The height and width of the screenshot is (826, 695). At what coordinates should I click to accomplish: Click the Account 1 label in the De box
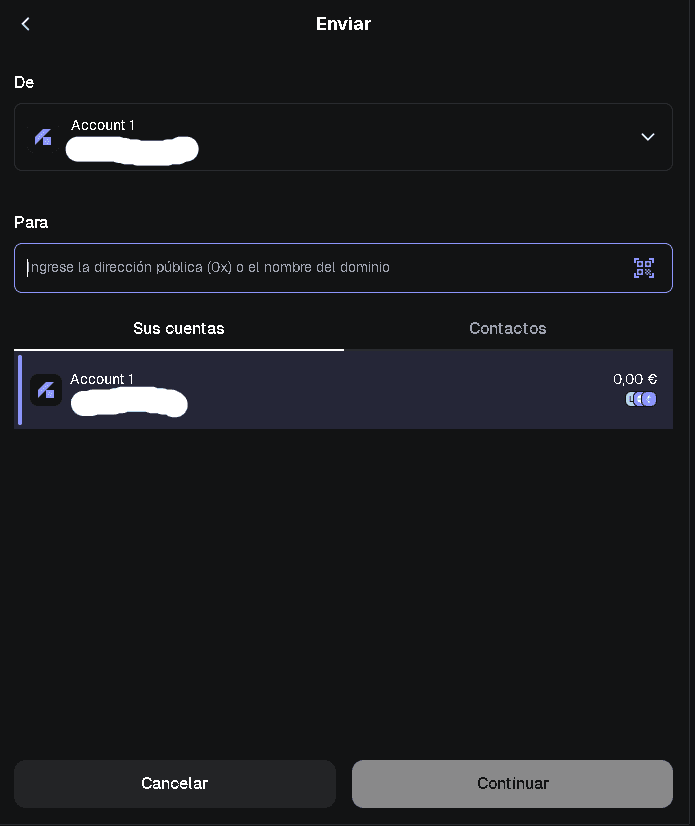103,125
